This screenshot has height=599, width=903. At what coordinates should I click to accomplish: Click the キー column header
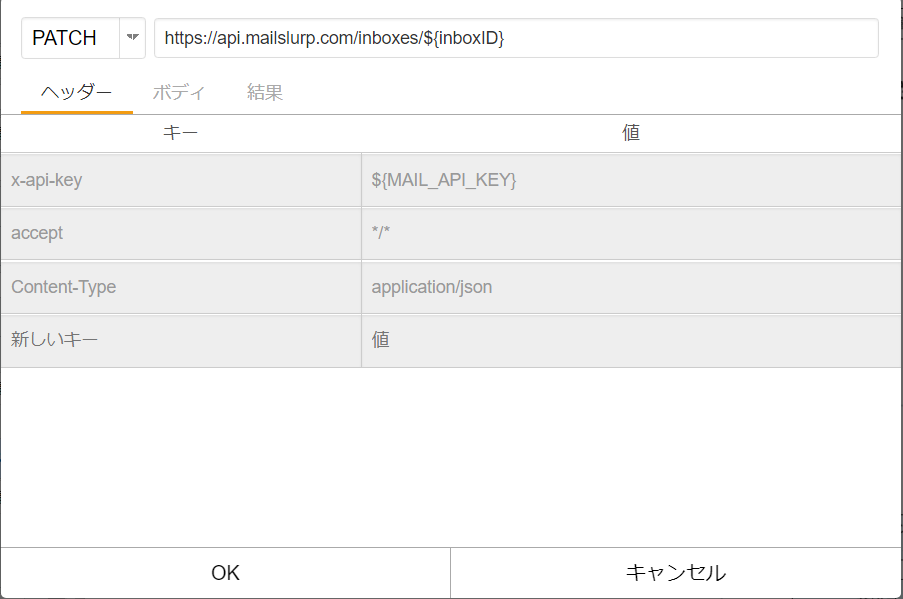[x=181, y=133]
